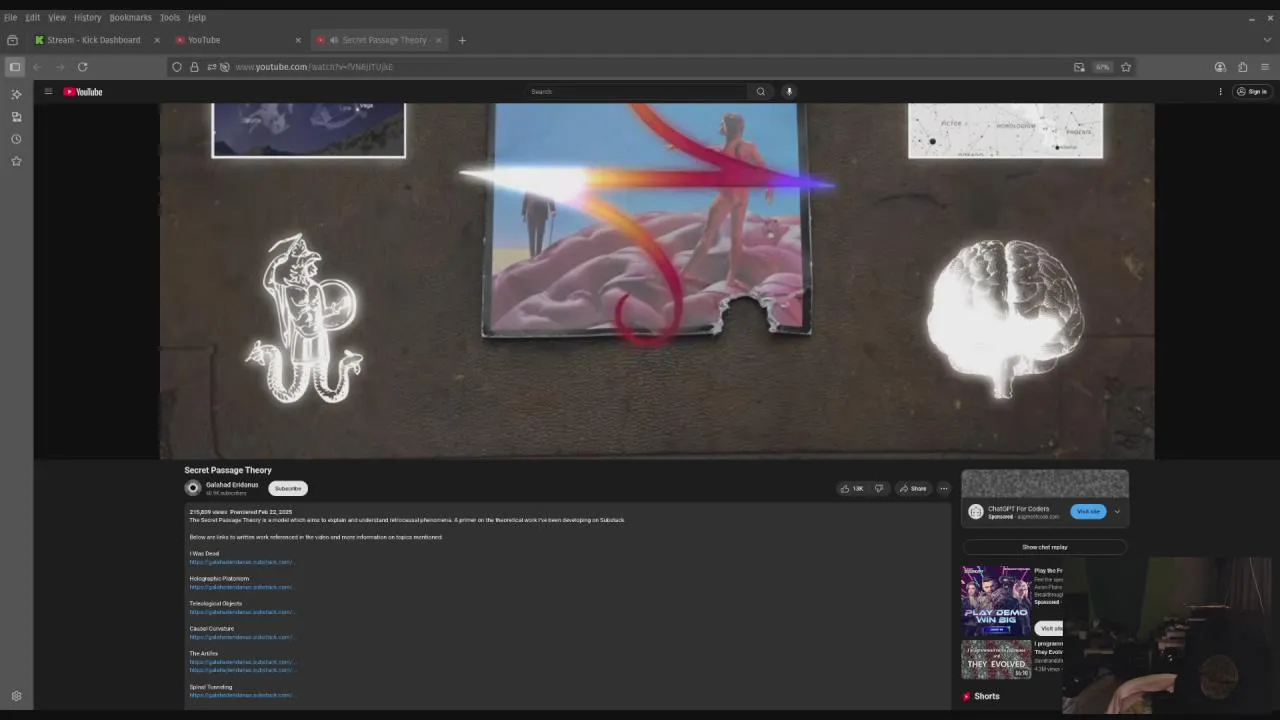
Task: Open the substack link under Spinal Tunneling
Action: click(241, 695)
